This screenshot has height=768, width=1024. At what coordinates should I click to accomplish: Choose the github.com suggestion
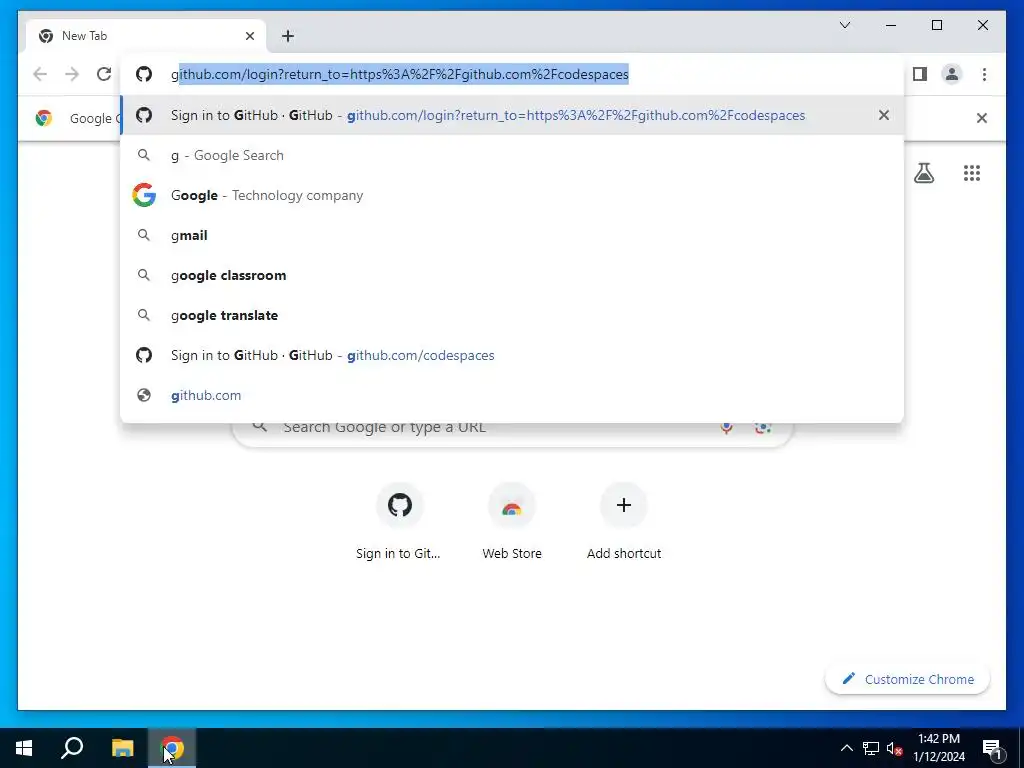point(512,395)
